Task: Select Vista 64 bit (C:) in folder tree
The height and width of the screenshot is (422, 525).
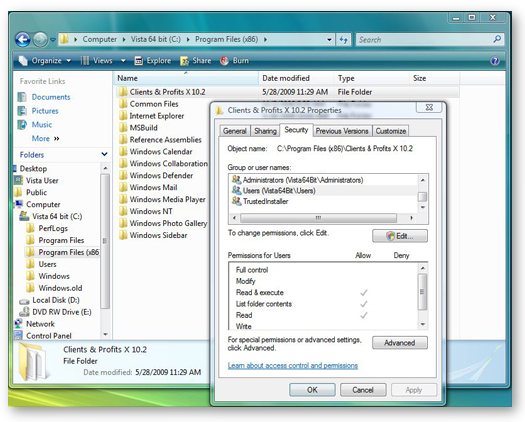Action: [x=57, y=216]
